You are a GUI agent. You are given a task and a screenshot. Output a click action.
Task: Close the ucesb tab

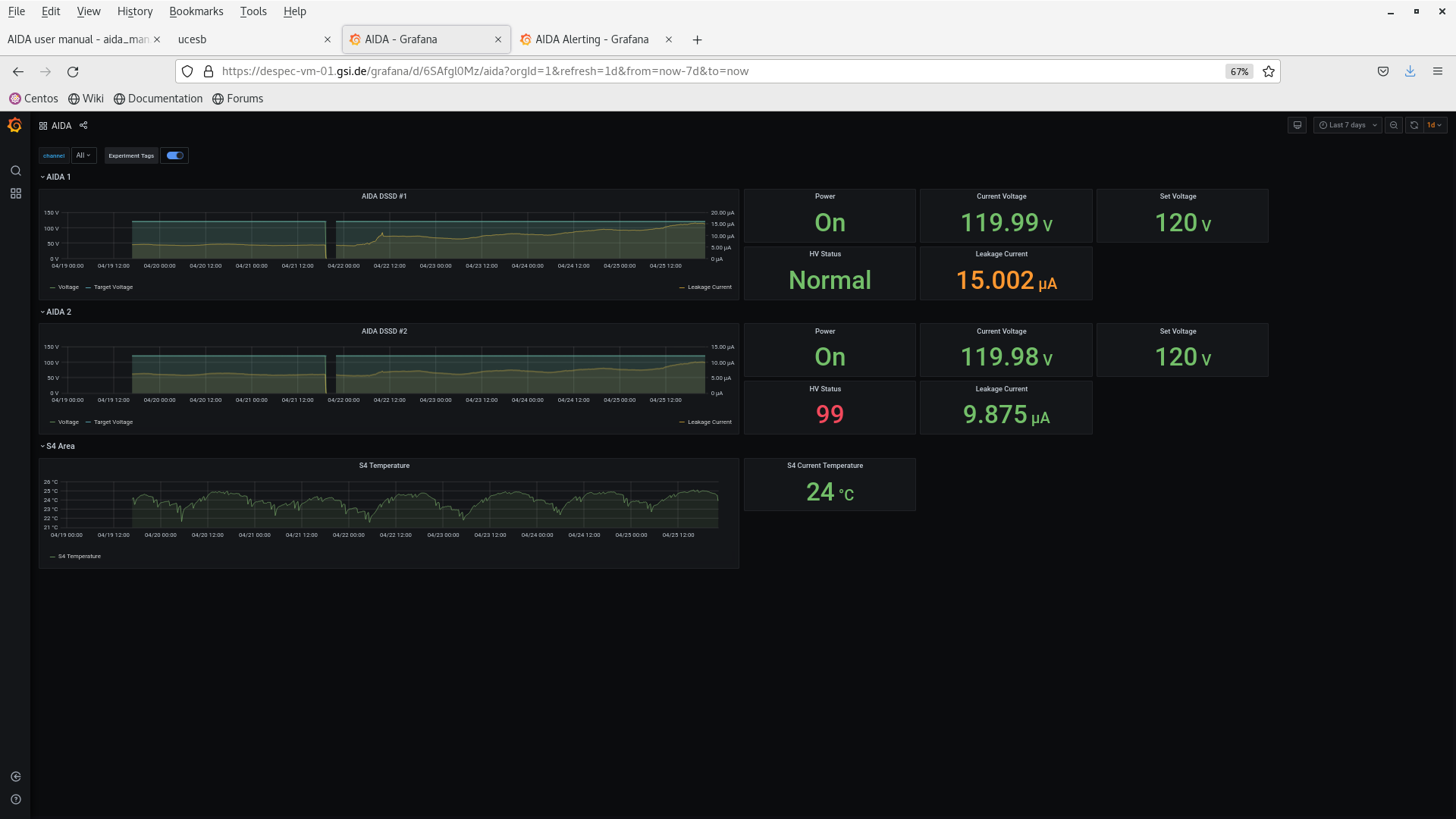(x=328, y=39)
